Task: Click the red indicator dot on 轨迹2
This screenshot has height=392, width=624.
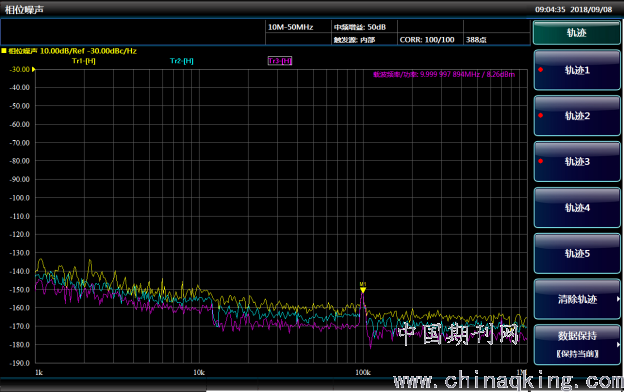Action: [540, 115]
